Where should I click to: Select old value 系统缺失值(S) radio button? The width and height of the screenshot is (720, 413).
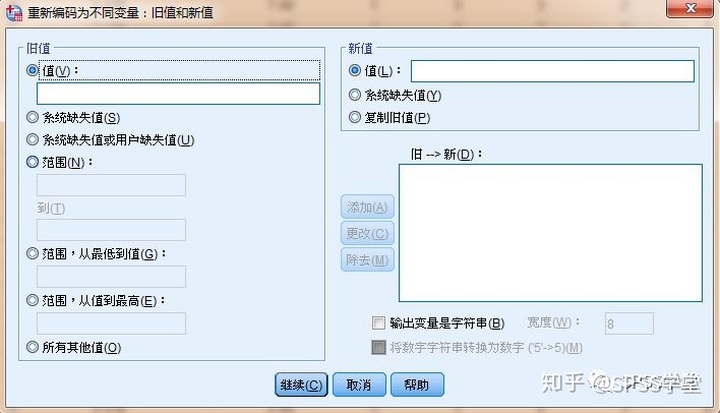[x=32, y=117]
